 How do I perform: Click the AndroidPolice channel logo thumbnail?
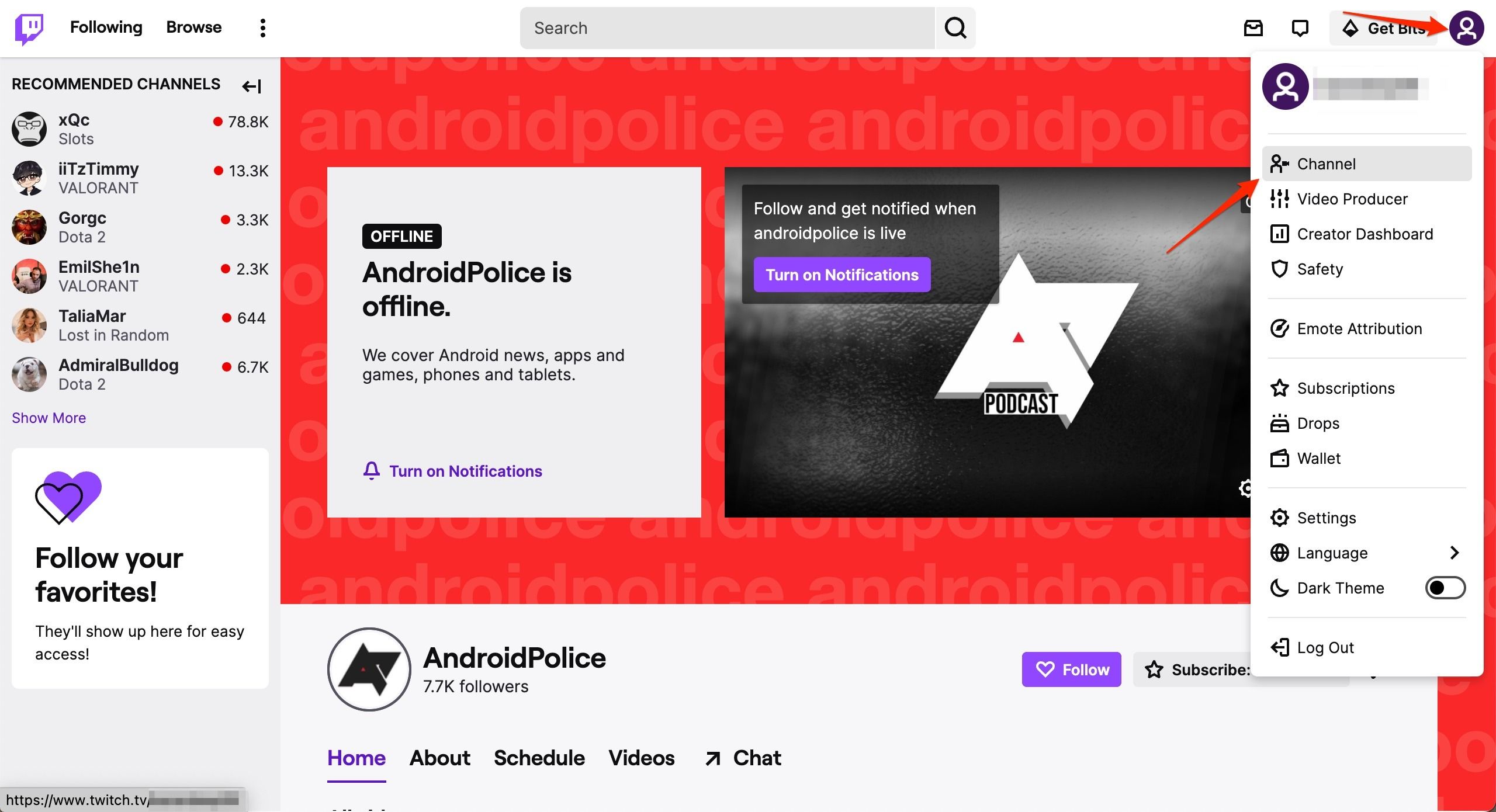[x=369, y=668]
